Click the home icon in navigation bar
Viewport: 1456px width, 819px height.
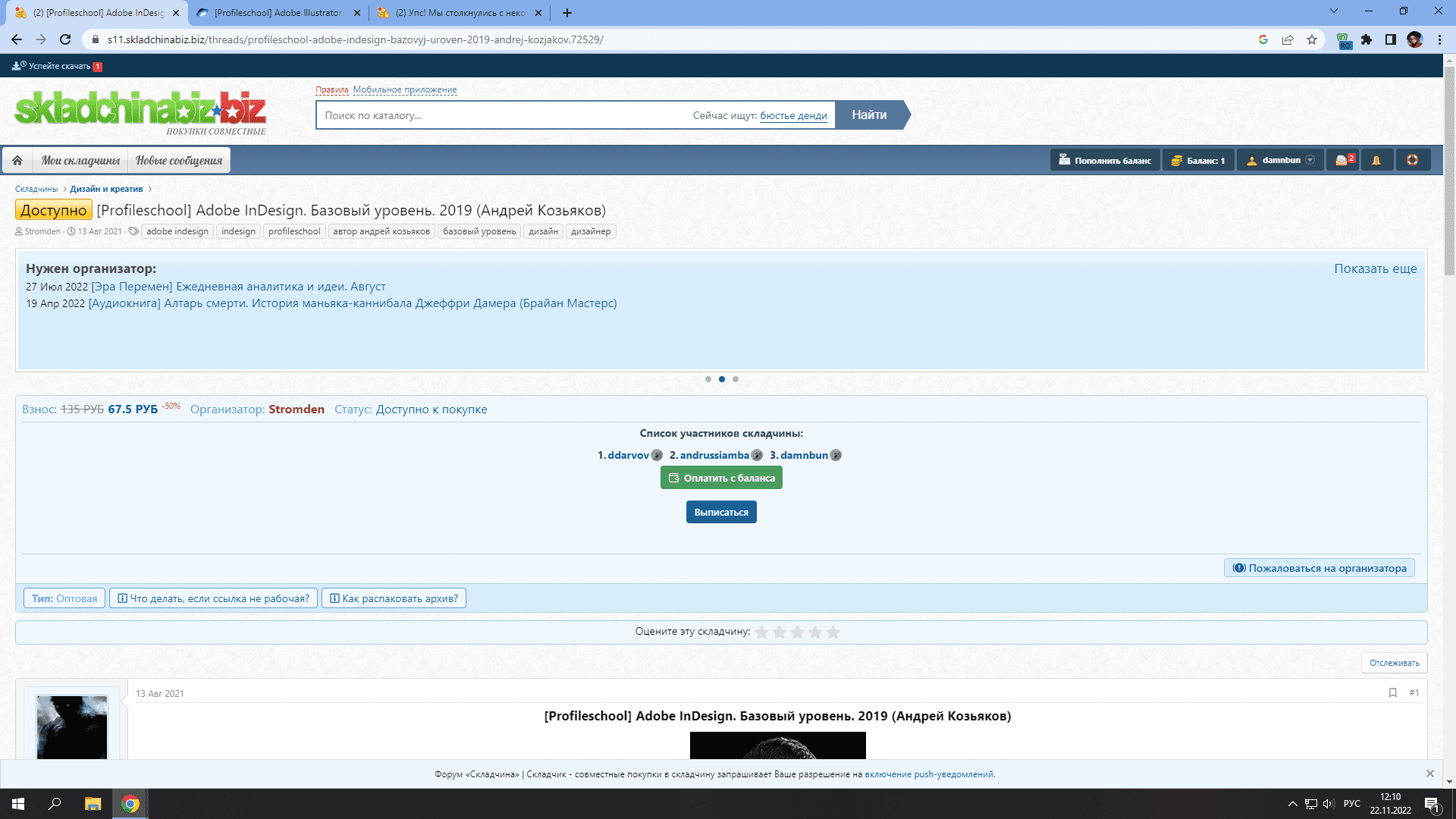(x=17, y=160)
